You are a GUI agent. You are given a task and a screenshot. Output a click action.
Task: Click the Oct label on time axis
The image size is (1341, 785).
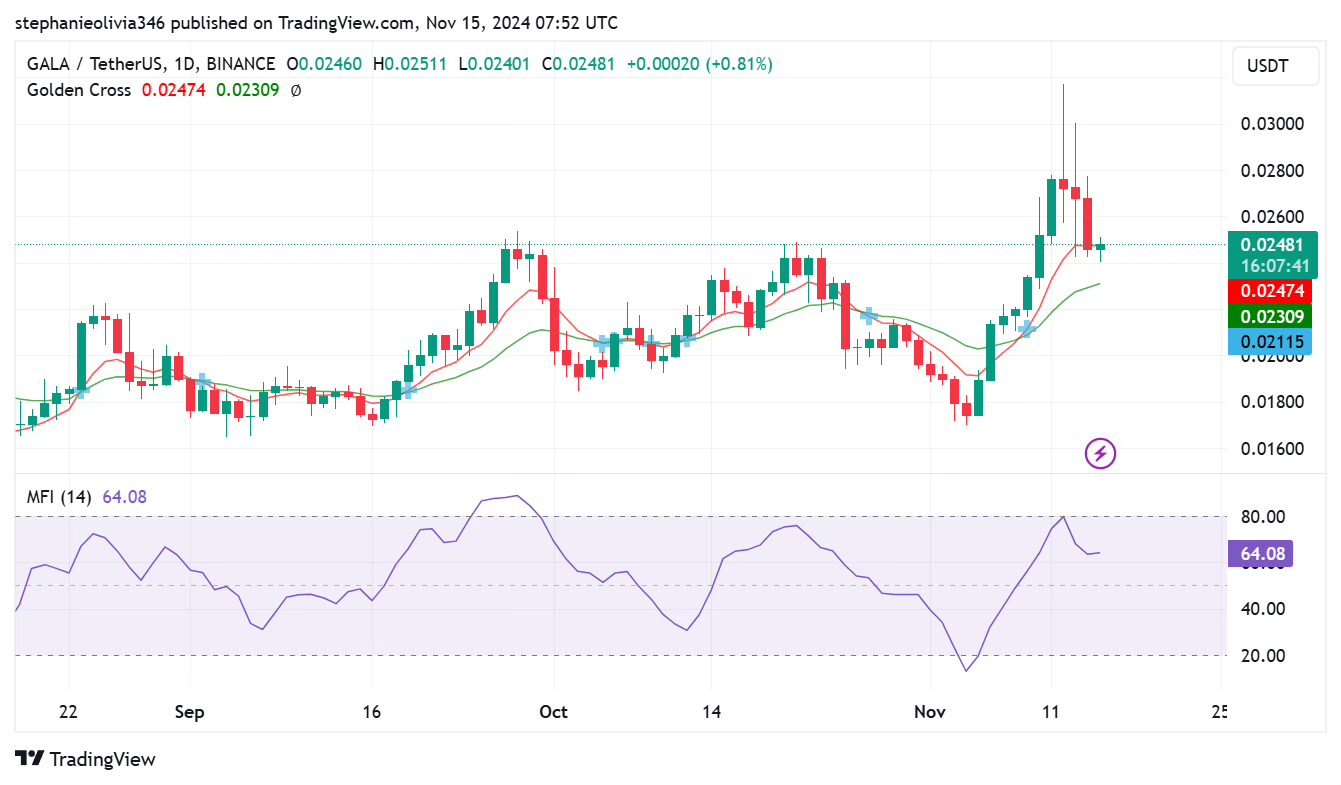553,712
